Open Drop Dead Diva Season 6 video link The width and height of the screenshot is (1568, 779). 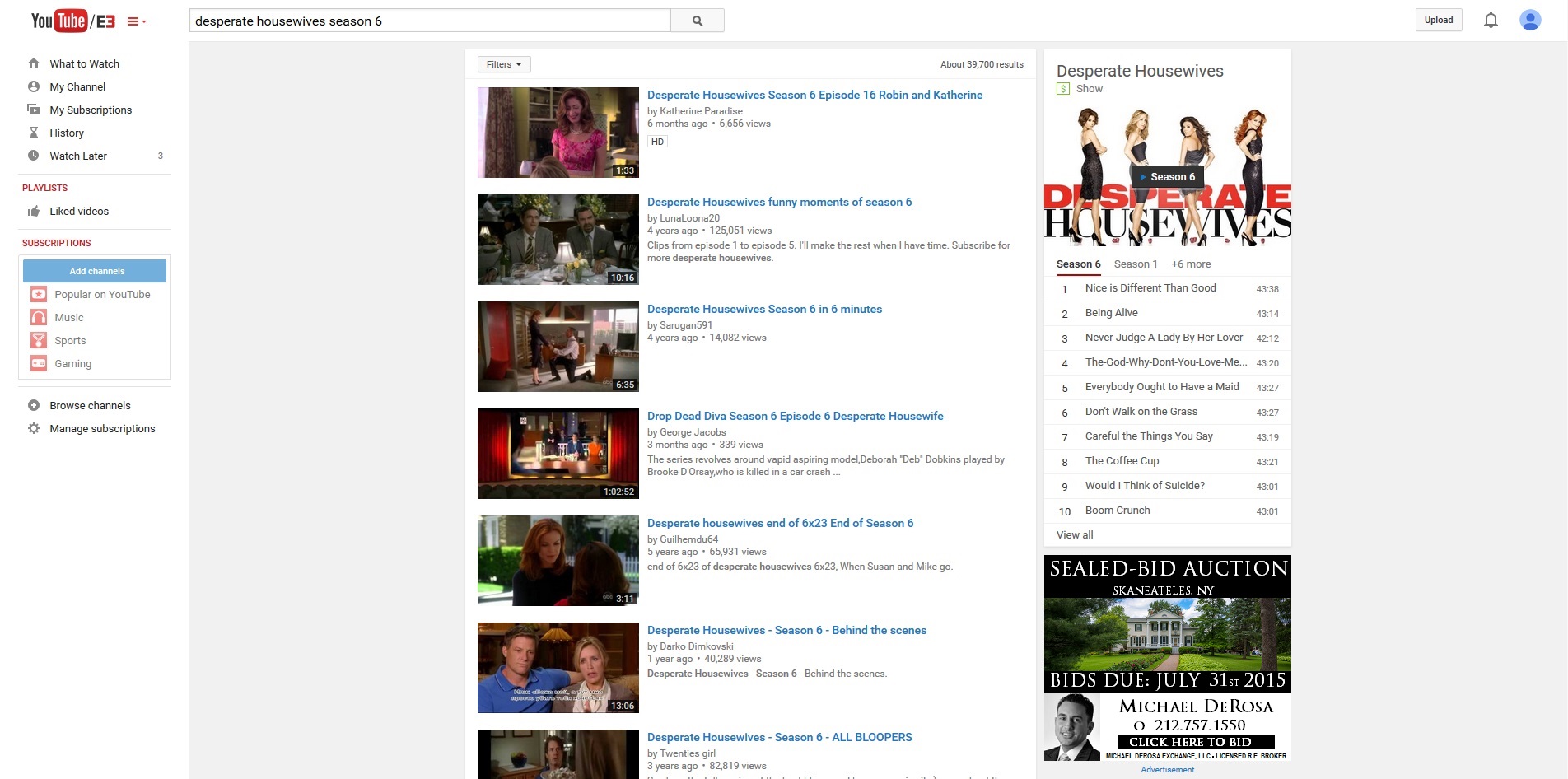[x=796, y=416]
